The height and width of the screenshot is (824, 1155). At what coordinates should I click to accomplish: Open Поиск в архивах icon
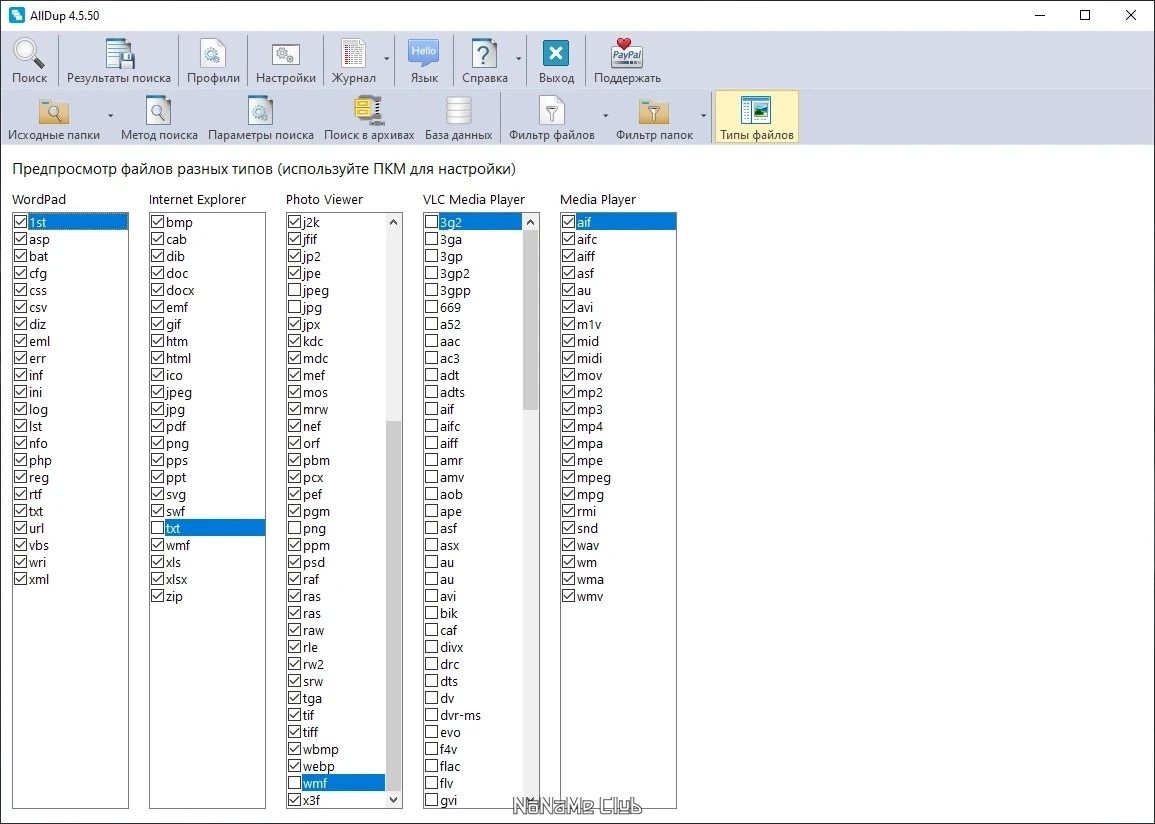(368, 111)
